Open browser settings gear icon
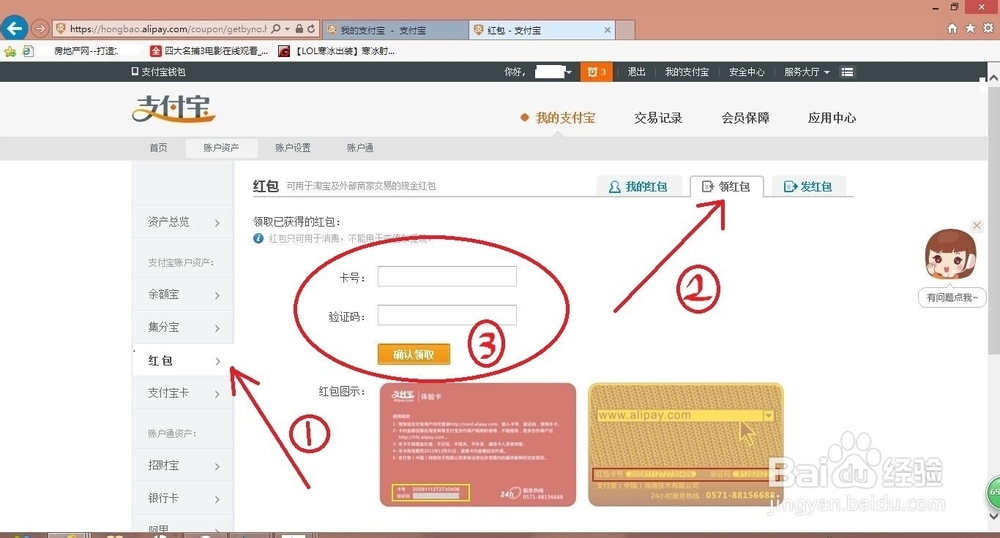Image resolution: width=1000 pixels, height=538 pixels. coord(988,28)
